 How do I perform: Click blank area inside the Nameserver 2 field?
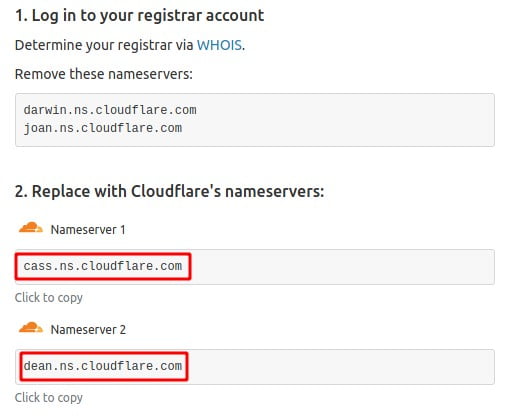[x=340, y=367]
